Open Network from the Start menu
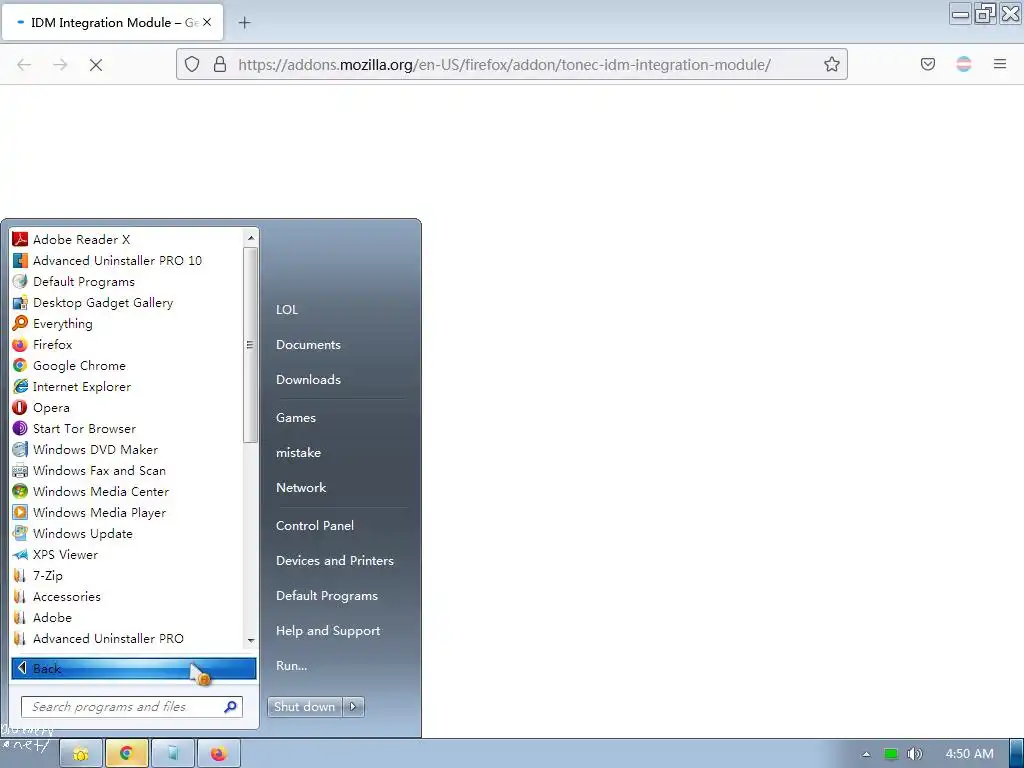 point(301,487)
